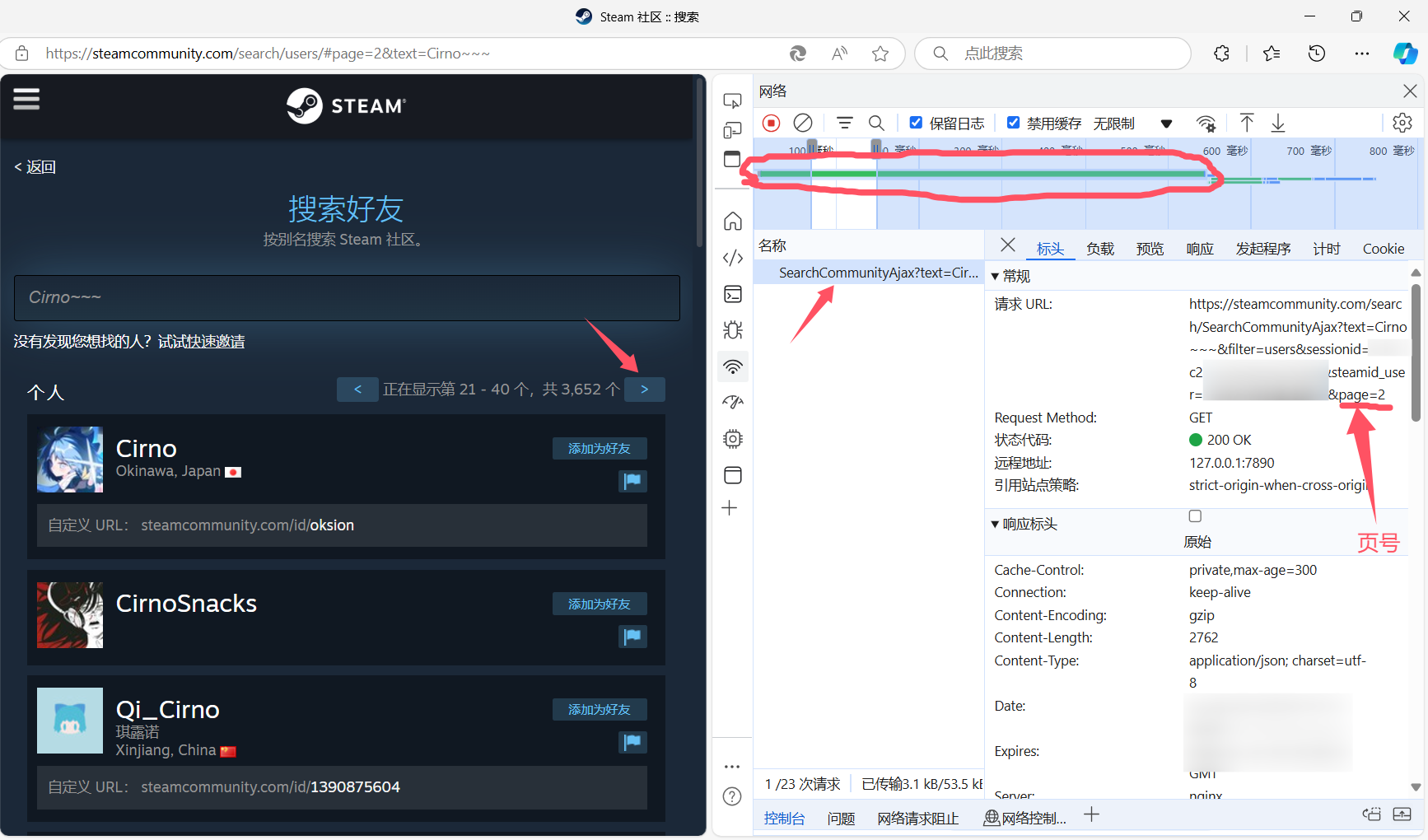Toggle the 禁用缓存 checkbox
1428x840 pixels.
point(1014,123)
